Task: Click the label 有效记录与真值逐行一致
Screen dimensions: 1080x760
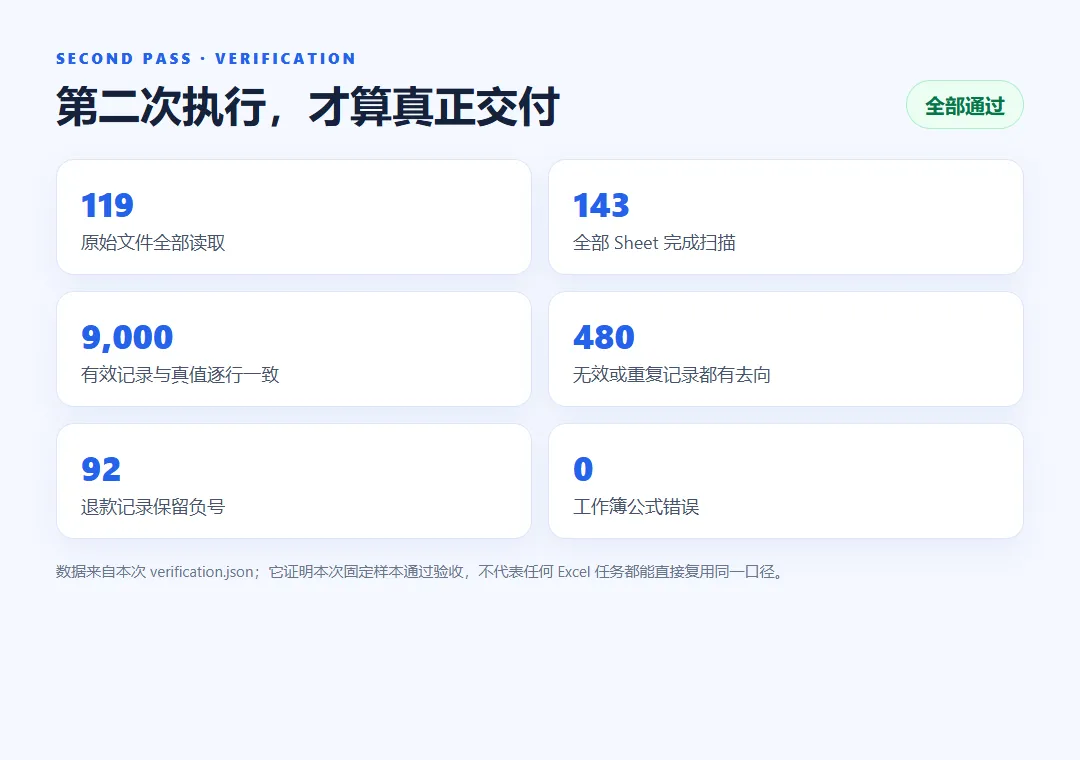Action: [x=180, y=375]
